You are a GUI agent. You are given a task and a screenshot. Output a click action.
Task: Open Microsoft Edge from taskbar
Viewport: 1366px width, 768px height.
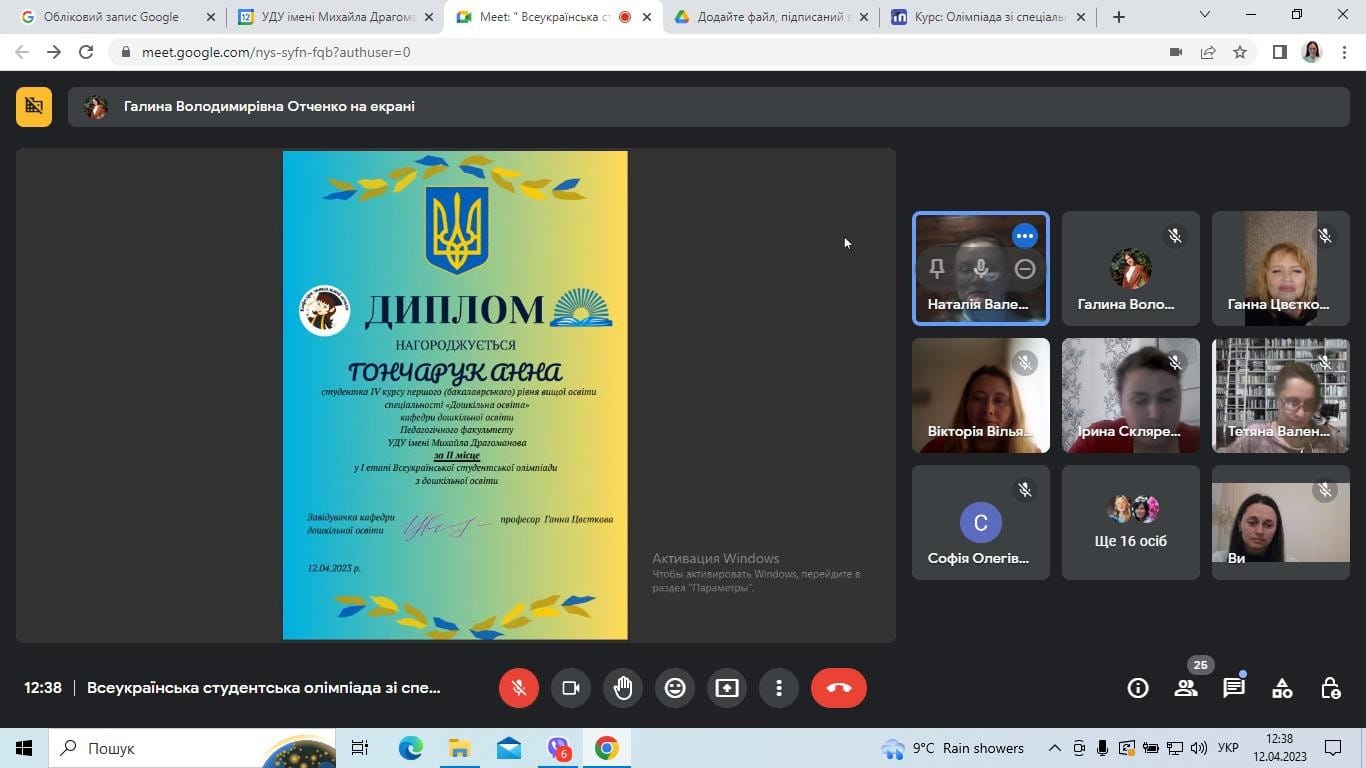tap(410, 748)
